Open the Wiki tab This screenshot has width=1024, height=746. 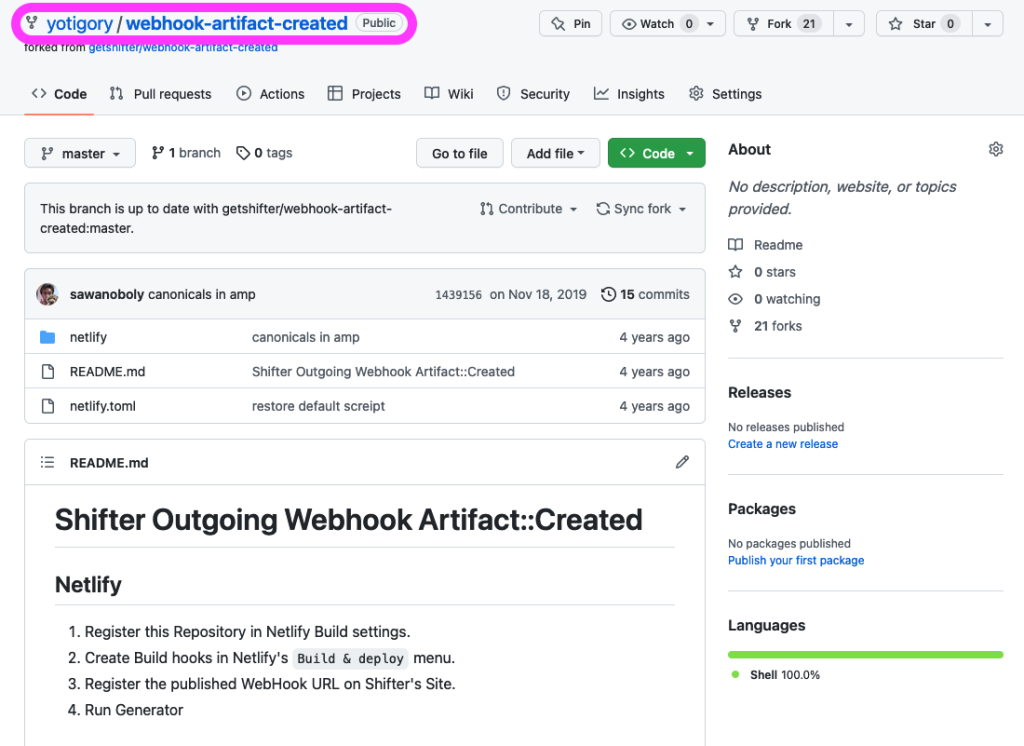tap(449, 94)
